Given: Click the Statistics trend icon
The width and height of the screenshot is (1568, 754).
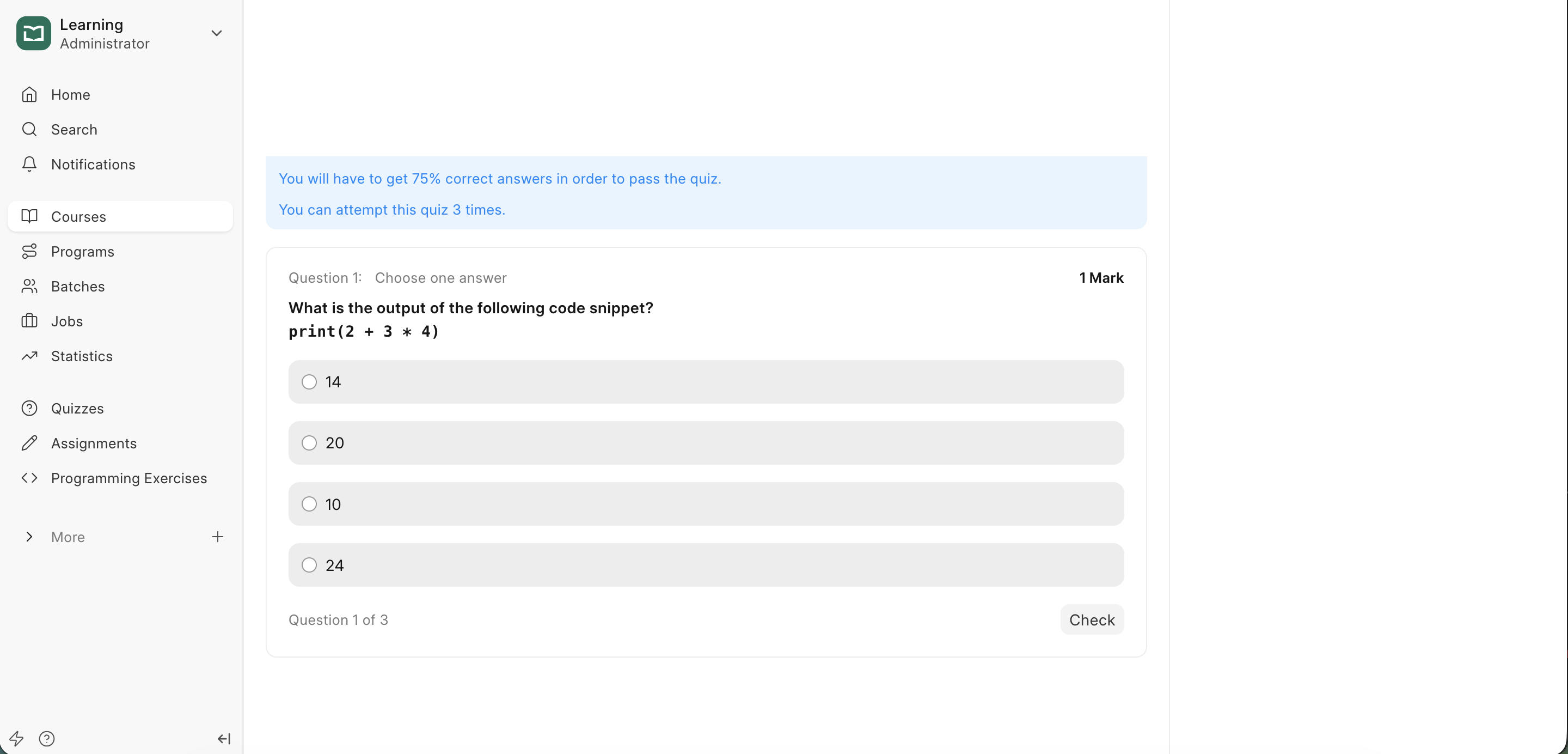Looking at the screenshot, I should click(x=29, y=356).
